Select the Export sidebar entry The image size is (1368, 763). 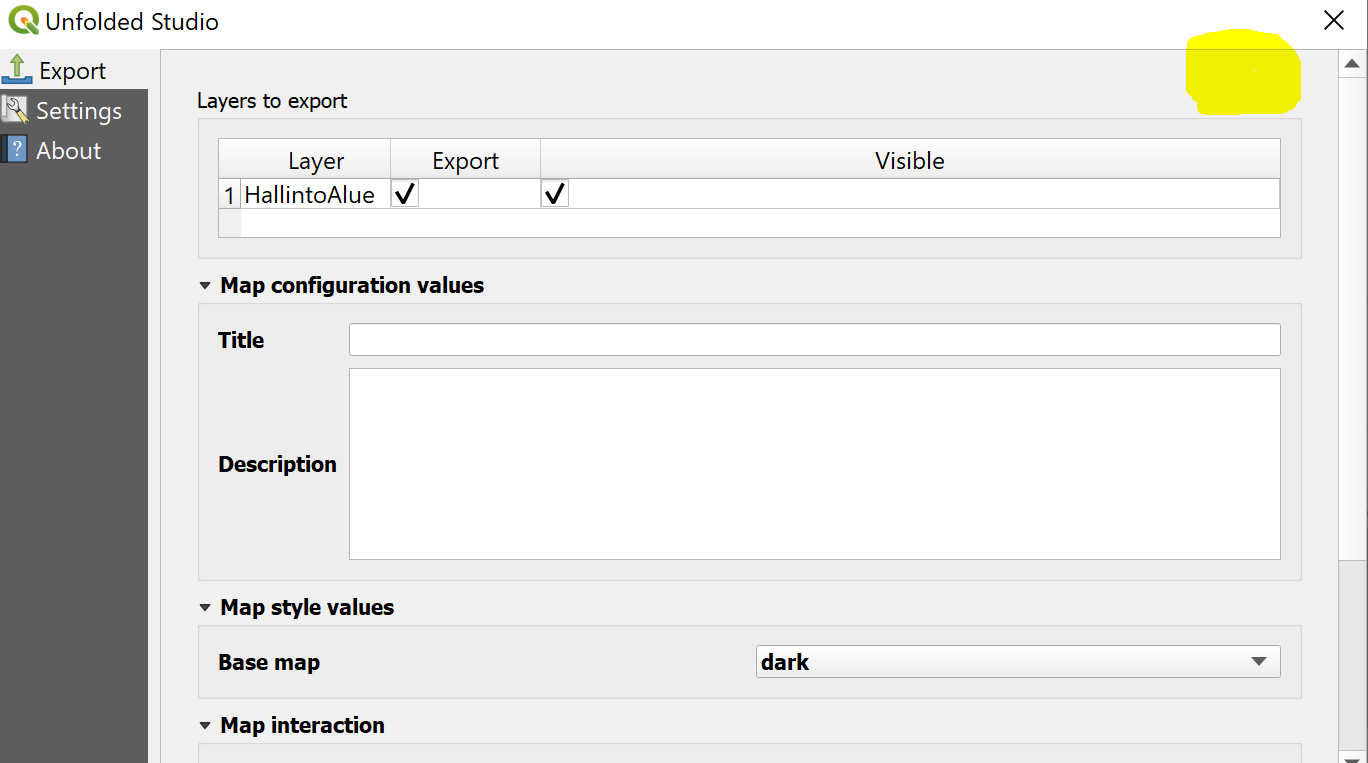(x=71, y=70)
